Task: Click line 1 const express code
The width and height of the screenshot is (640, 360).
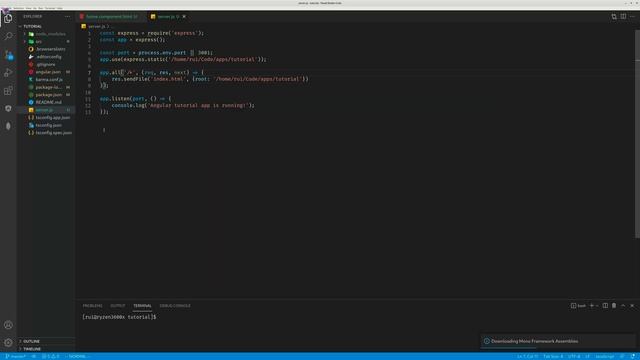Action: (151, 33)
